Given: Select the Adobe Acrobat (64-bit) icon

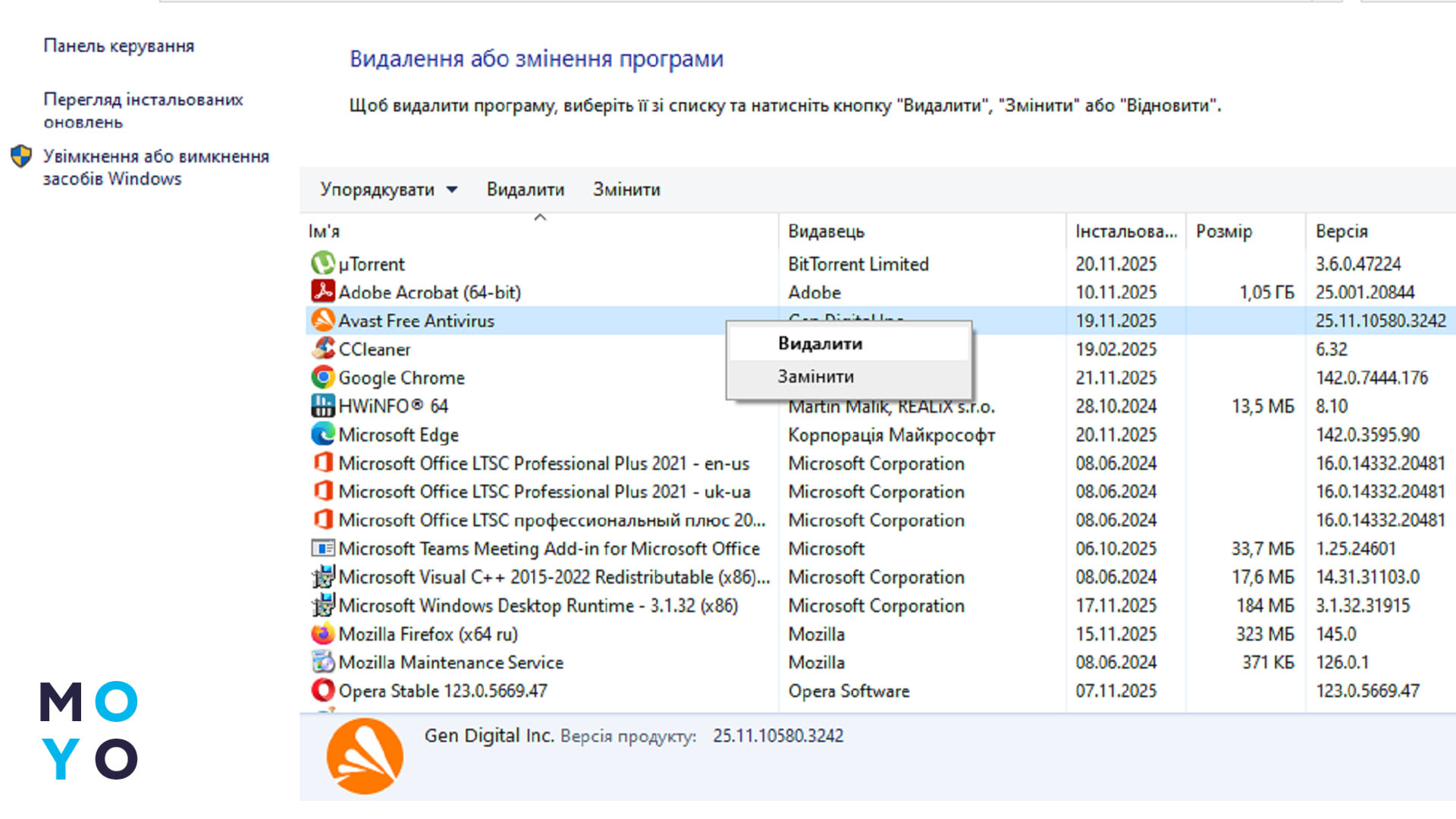Looking at the screenshot, I should pyautogui.click(x=322, y=292).
